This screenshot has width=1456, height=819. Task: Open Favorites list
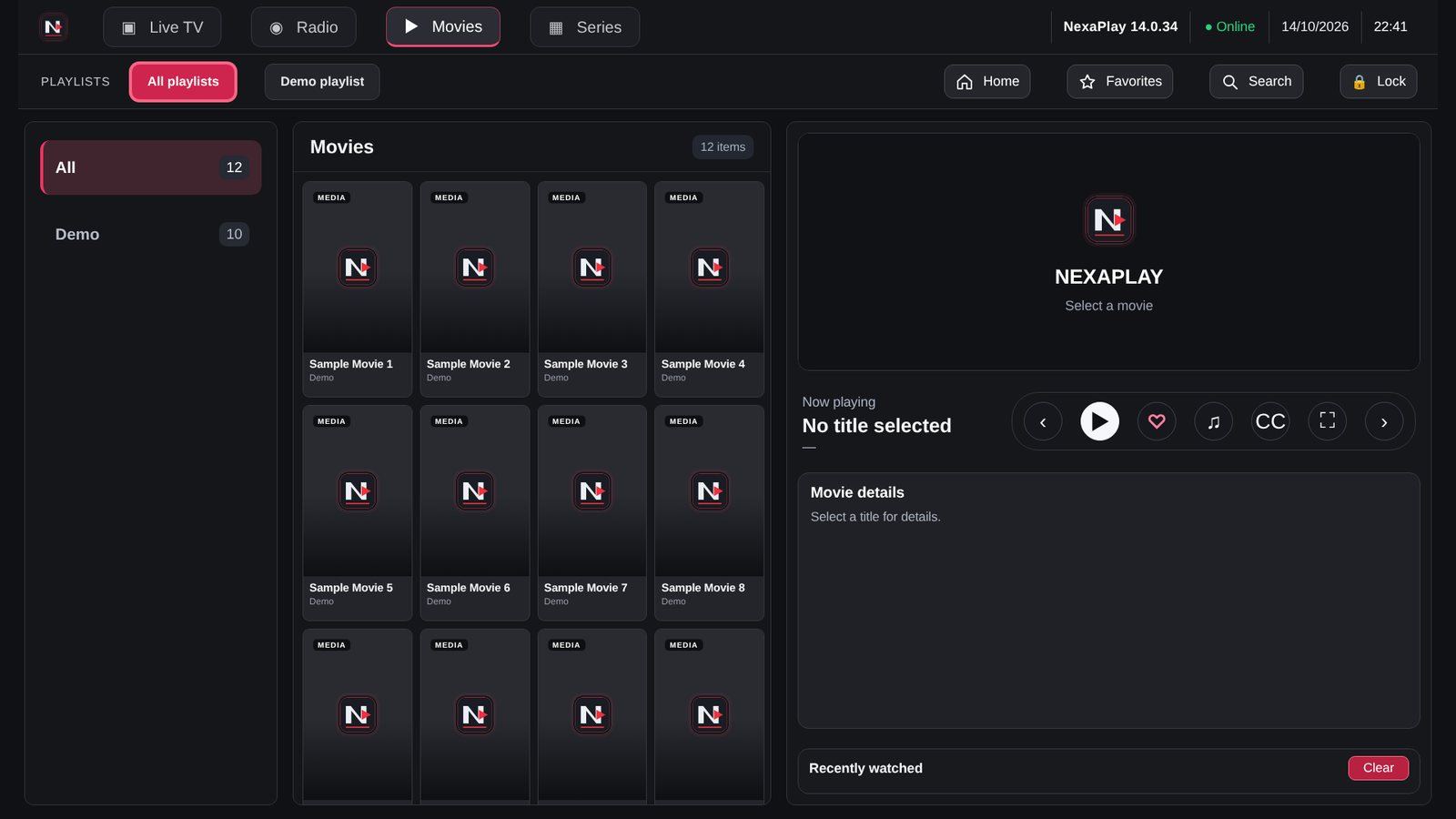1119,82
